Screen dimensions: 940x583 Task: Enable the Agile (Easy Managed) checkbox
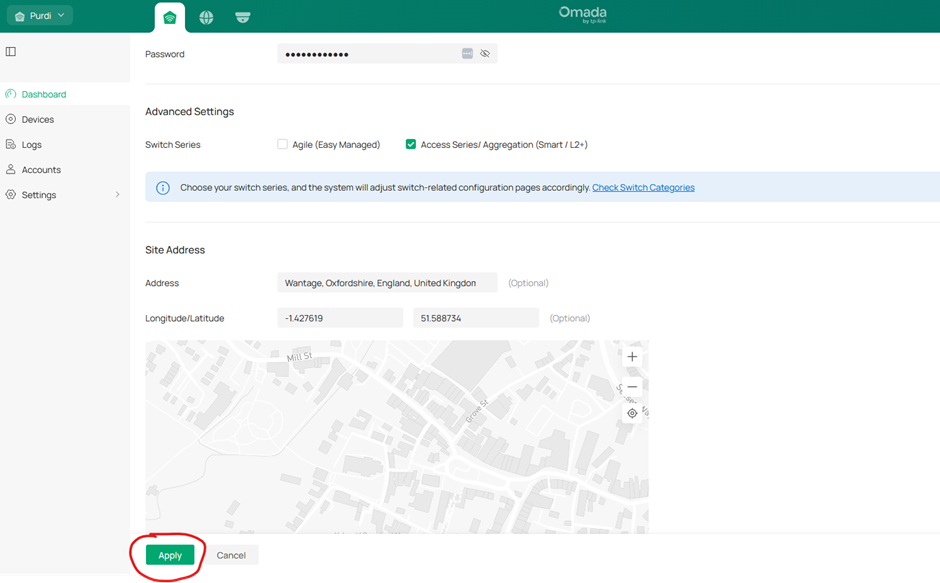click(283, 145)
